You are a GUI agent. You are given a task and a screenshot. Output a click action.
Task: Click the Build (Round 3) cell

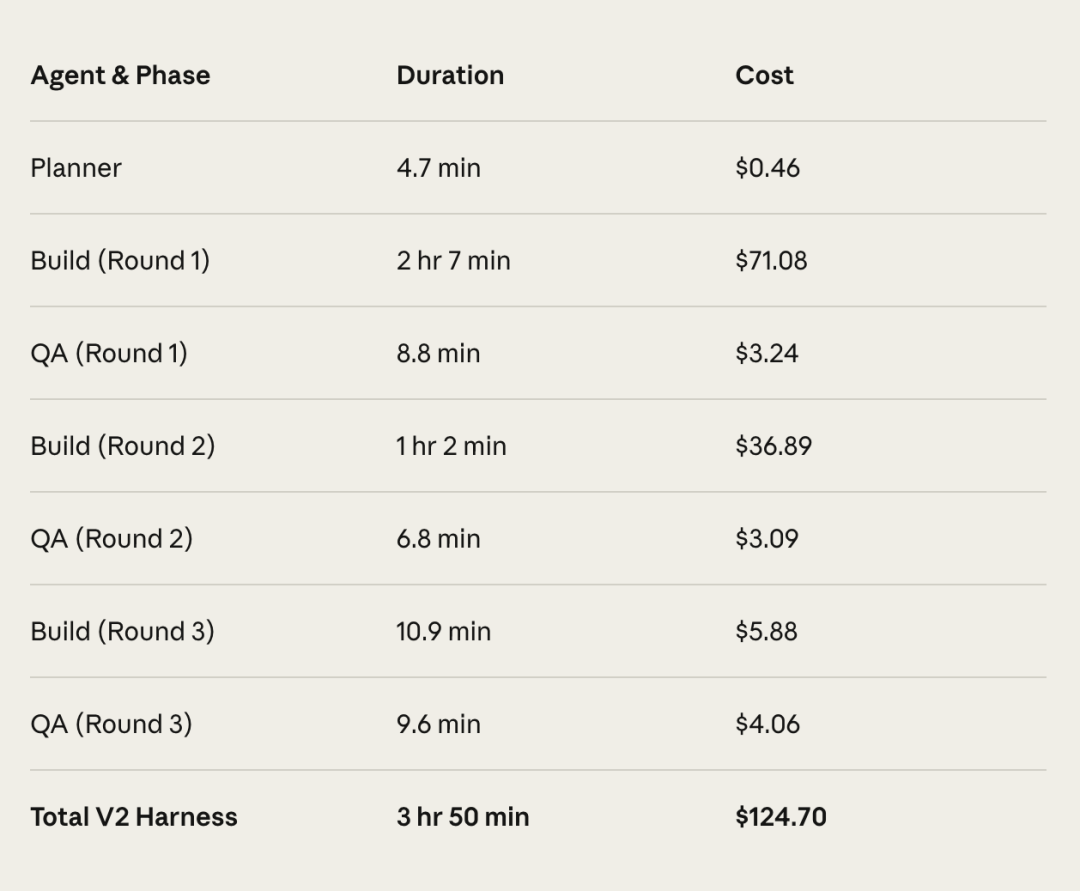(x=122, y=631)
